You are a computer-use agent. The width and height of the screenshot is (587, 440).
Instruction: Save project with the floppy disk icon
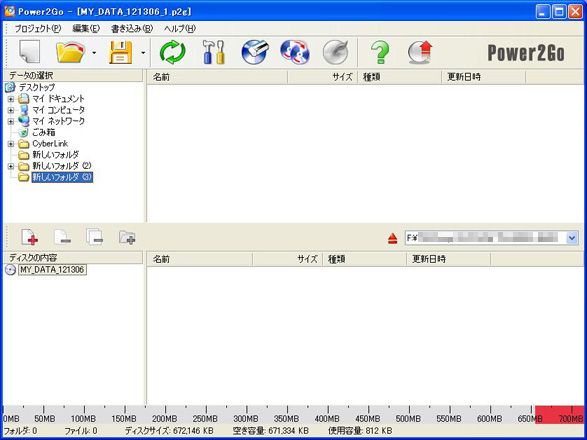[121, 52]
